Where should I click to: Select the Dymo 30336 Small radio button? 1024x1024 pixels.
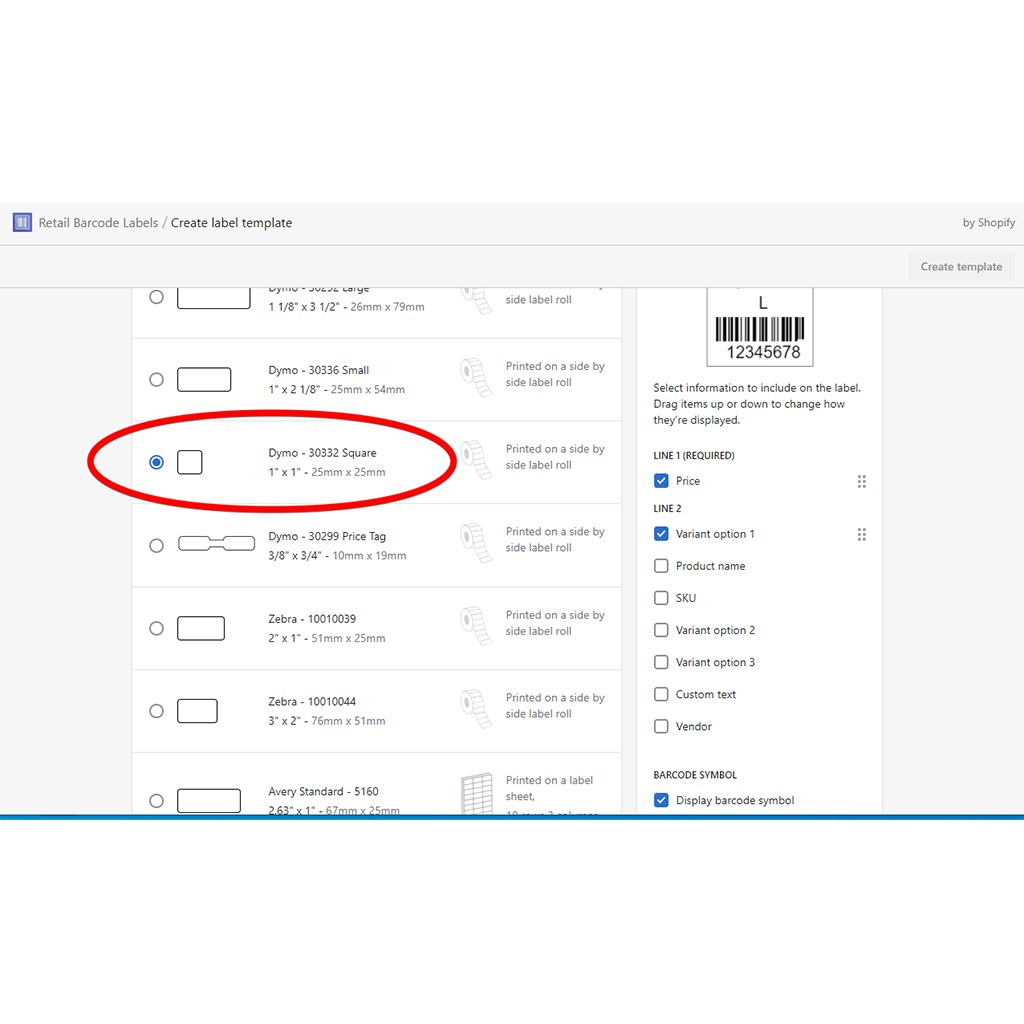click(156, 379)
